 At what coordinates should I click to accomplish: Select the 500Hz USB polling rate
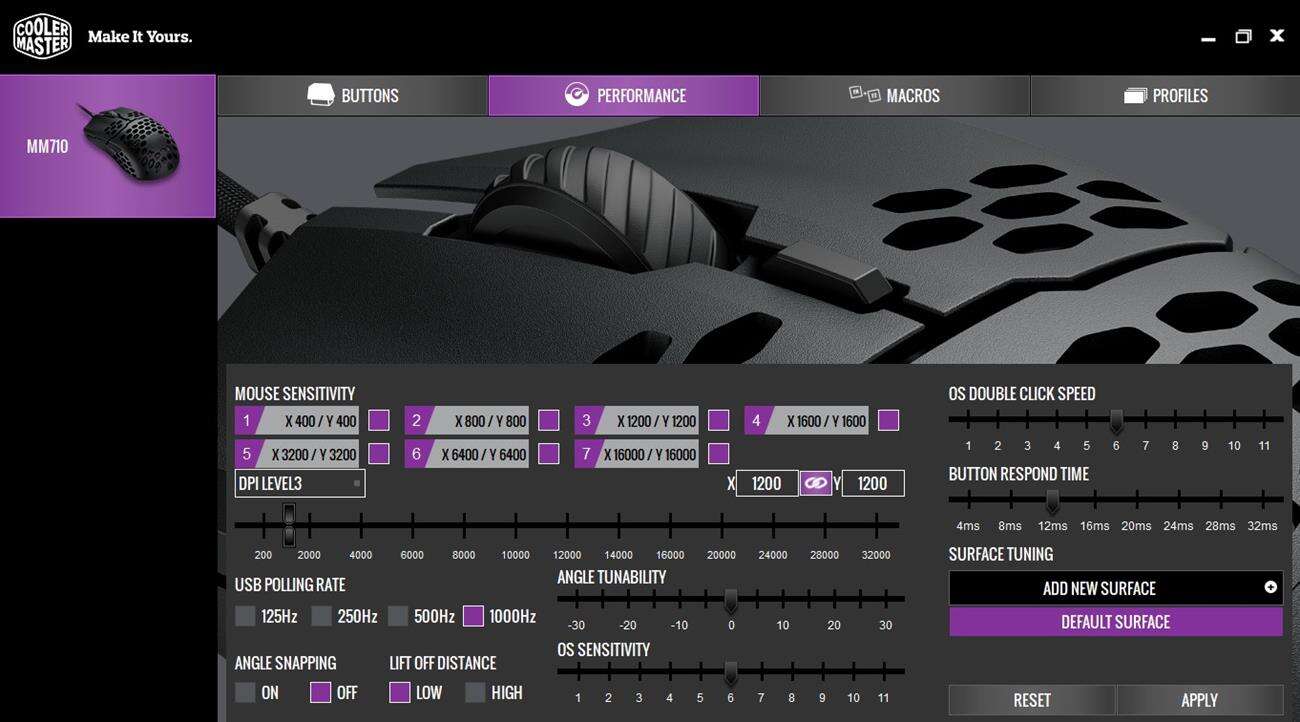398,616
